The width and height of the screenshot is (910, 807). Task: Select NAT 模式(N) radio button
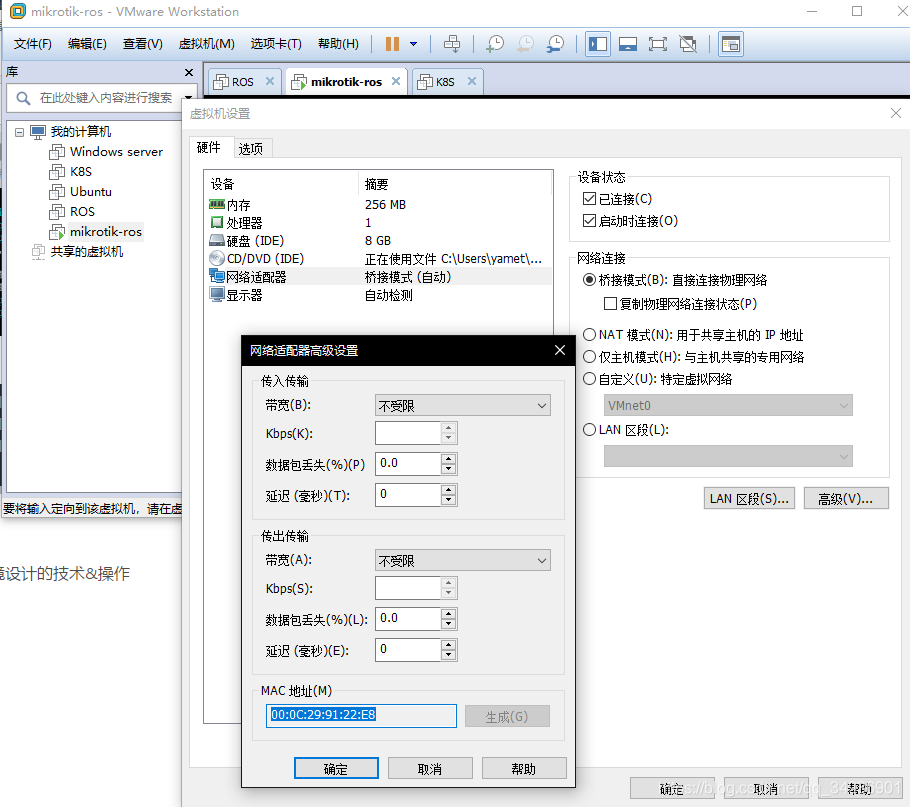(589, 335)
